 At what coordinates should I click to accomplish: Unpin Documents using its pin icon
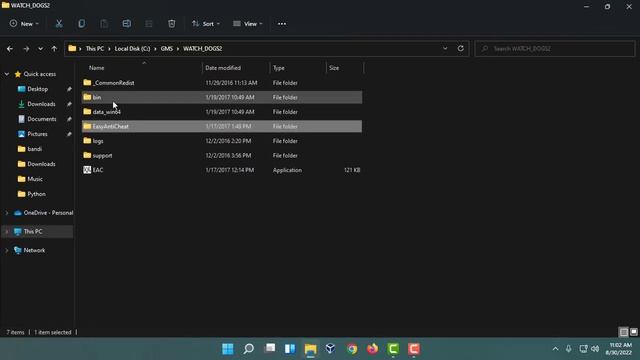pos(69,119)
